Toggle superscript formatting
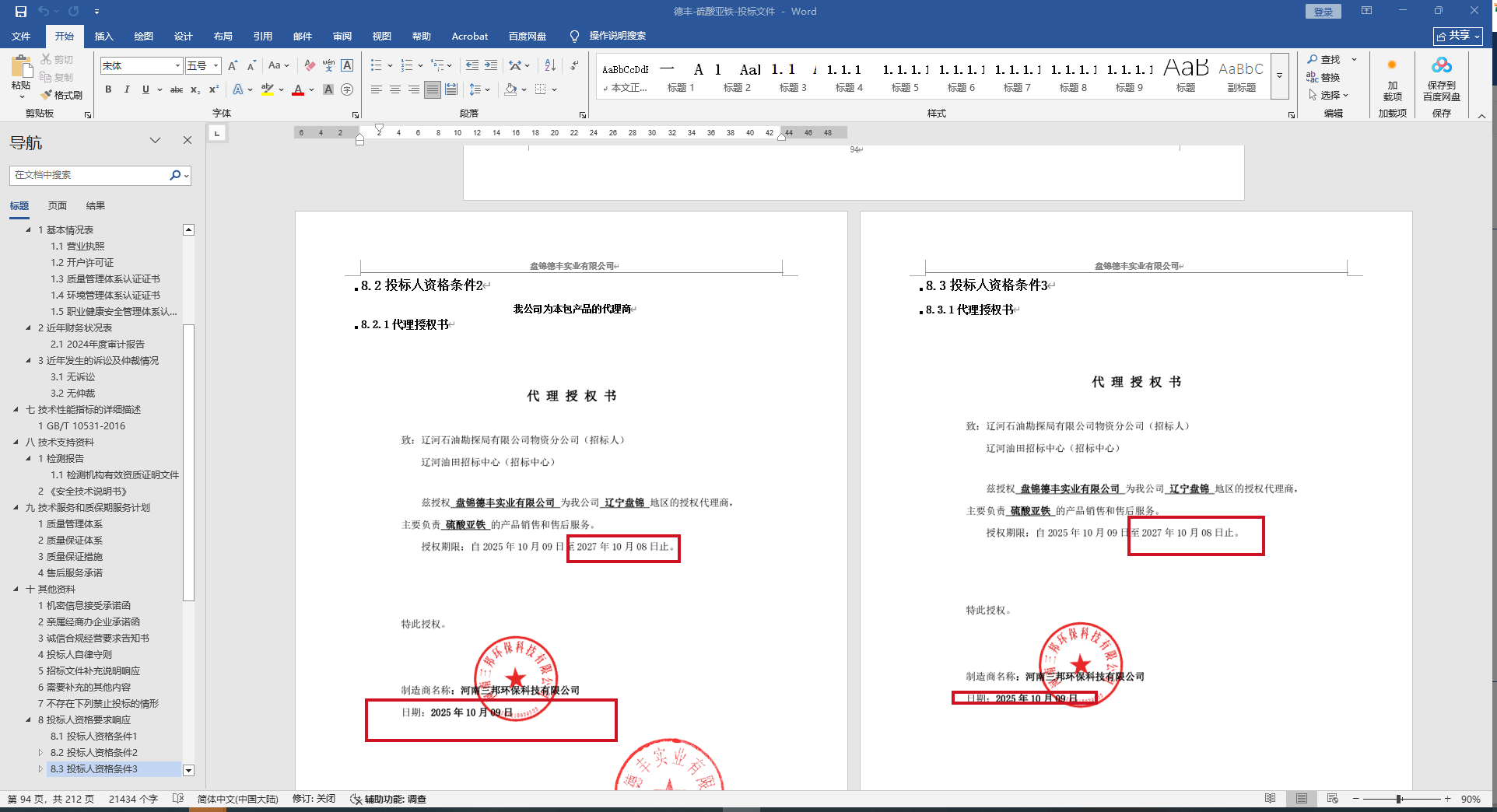The width and height of the screenshot is (1497, 812). click(x=214, y=89)
